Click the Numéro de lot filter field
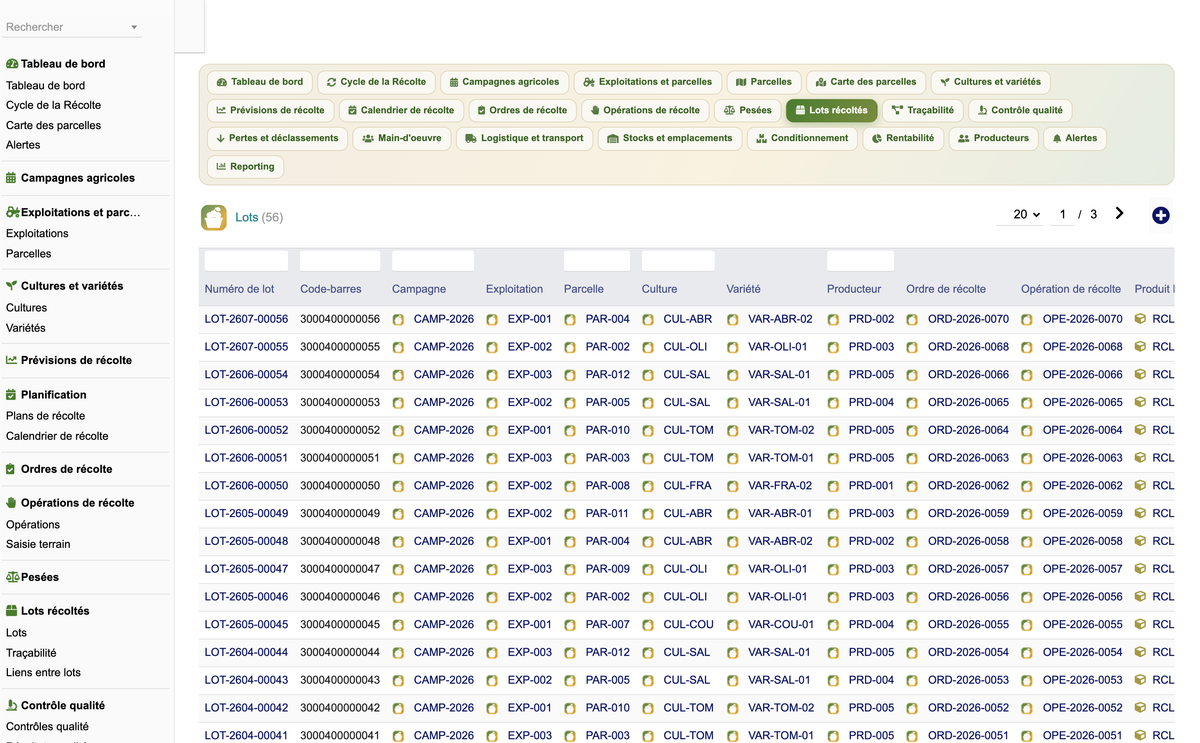 click(246, 261)
